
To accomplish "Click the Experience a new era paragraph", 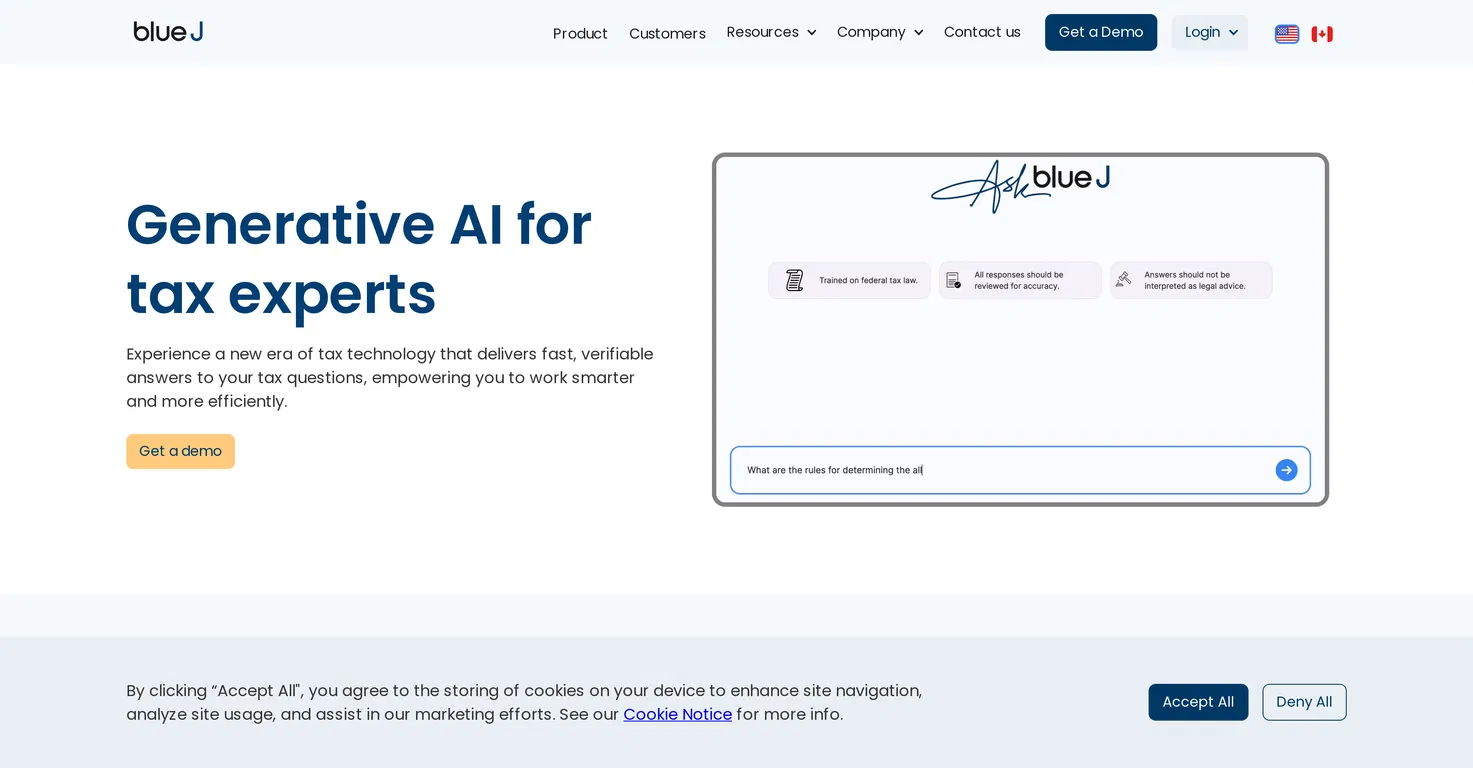I will pos(390,378).
